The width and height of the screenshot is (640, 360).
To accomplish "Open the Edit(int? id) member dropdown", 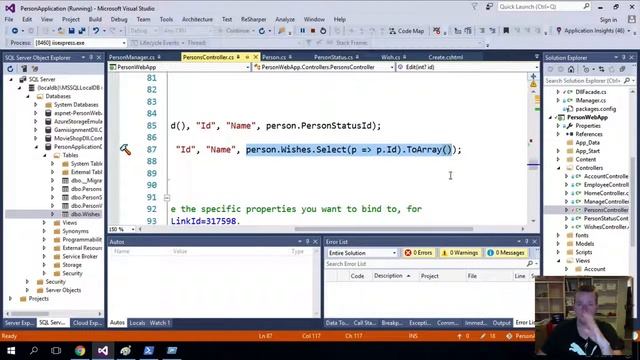I will pyautogui.click(x=468, y=67).
